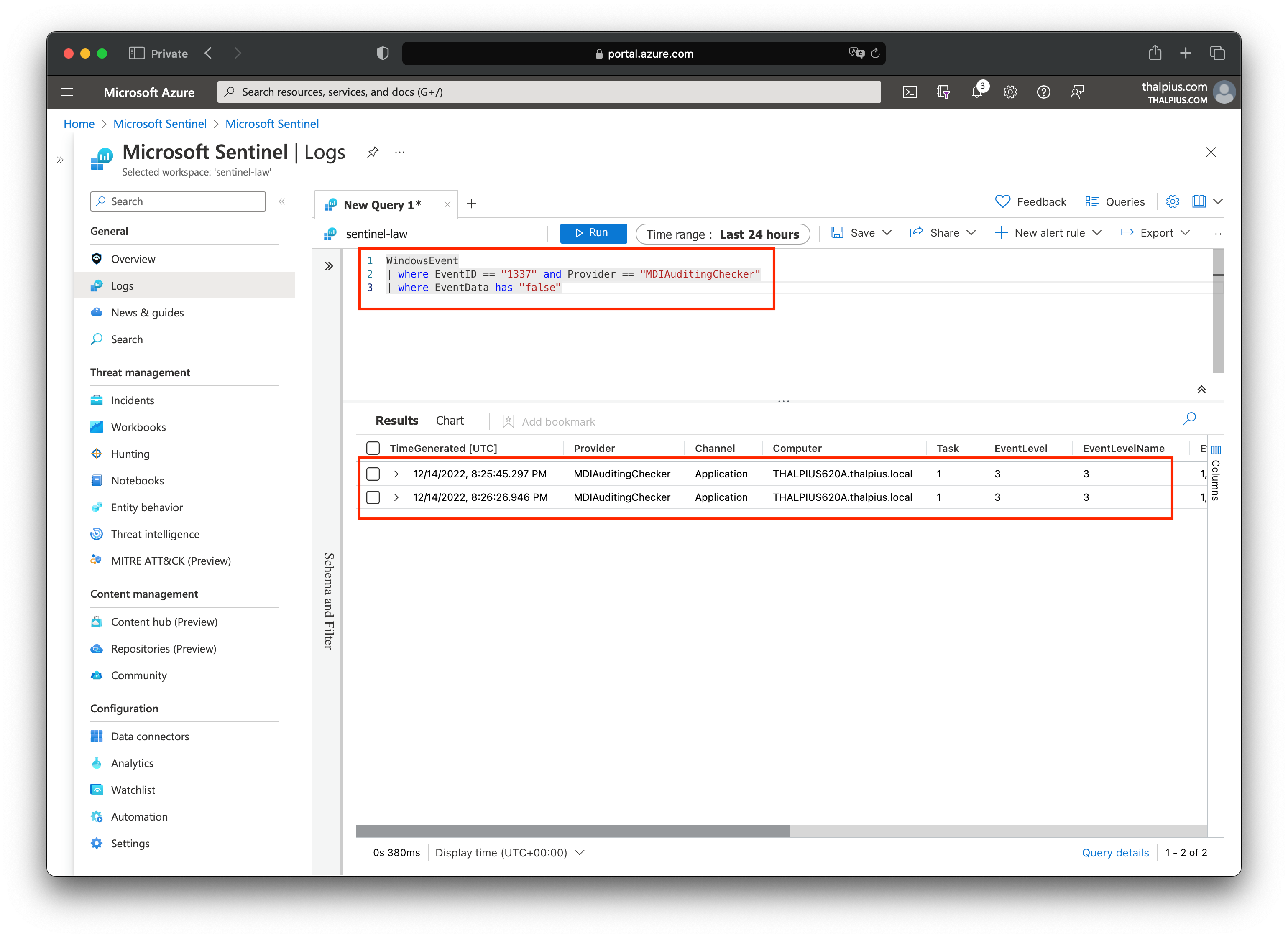This screenshot has height=938, width=1288.
Task: Open the Time range Last 24 hours dropdown
Action: coord(723,233)
